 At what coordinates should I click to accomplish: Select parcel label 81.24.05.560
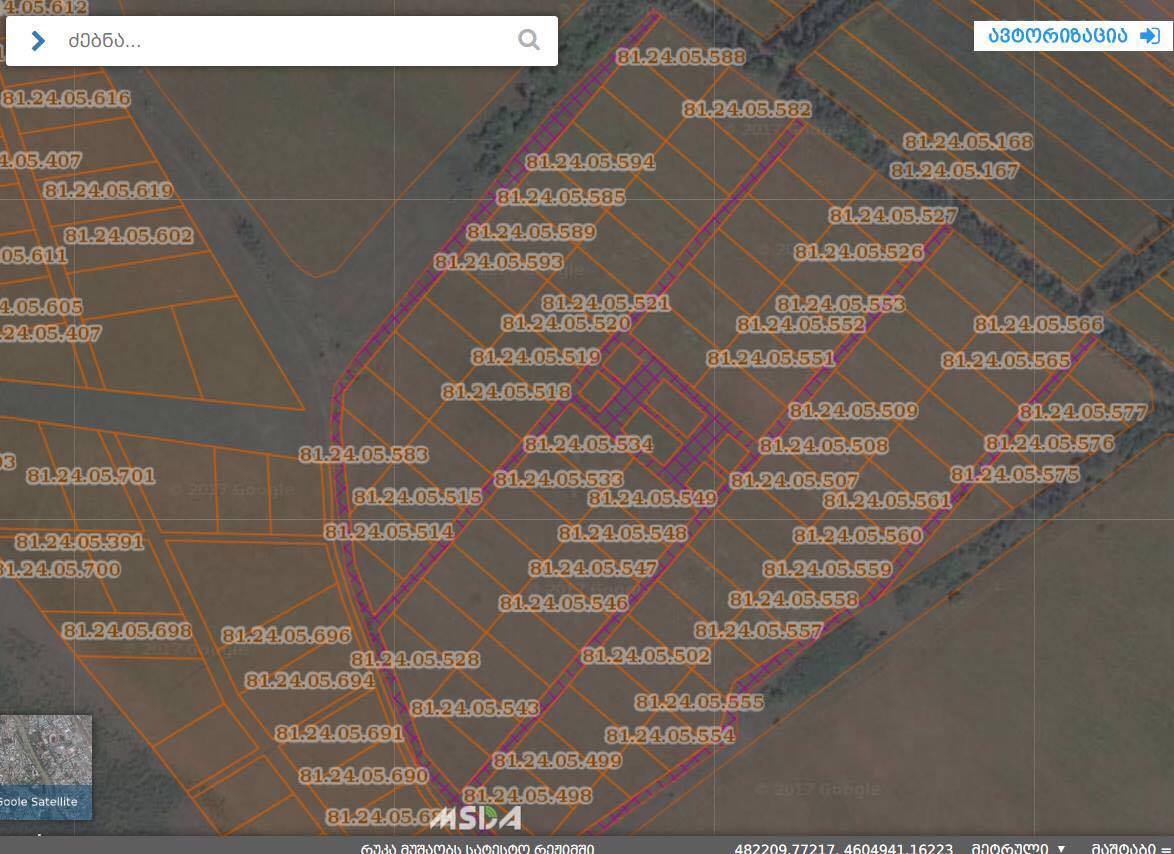coord(857,535)
